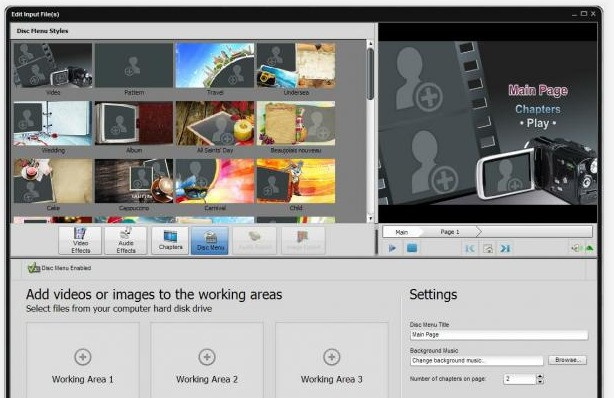Click the Disc Menu Title input field
Screen dimensions: 614x398
(499, 335)
